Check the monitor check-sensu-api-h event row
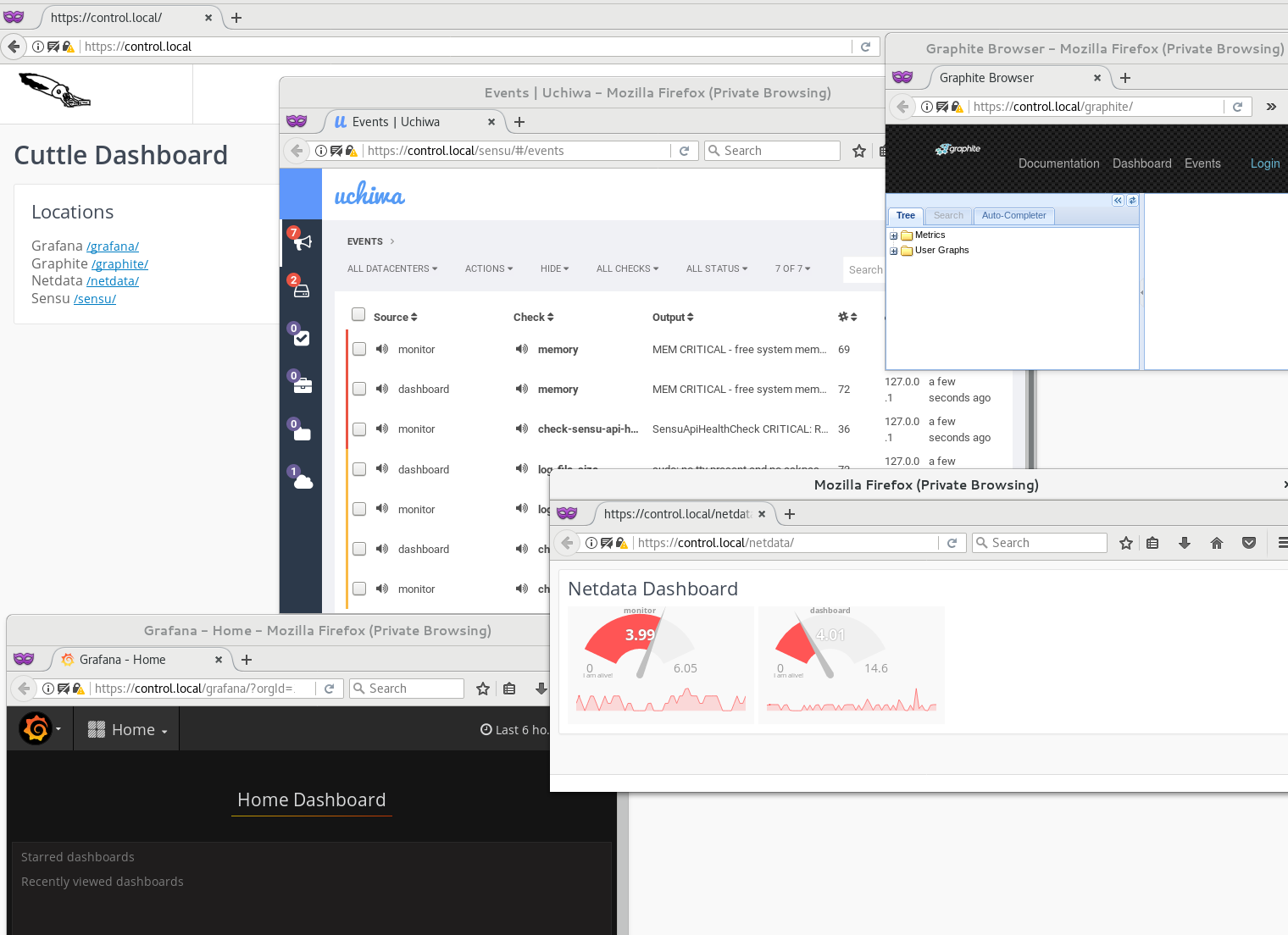The width and height of the screenshot is (1288, 935). (x=359, y=429)
